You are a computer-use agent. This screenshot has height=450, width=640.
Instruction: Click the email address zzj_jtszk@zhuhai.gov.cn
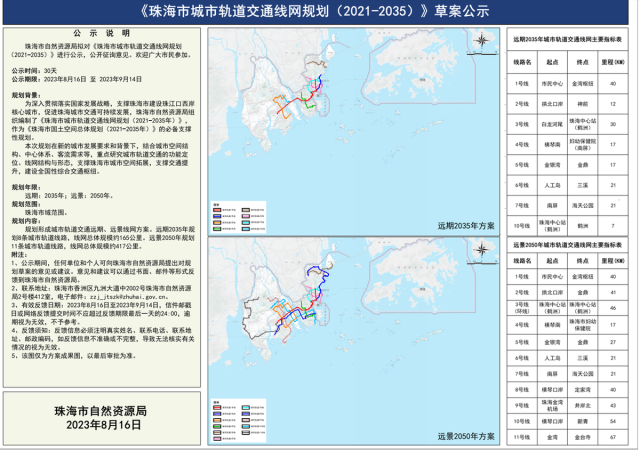coord(129,297)
